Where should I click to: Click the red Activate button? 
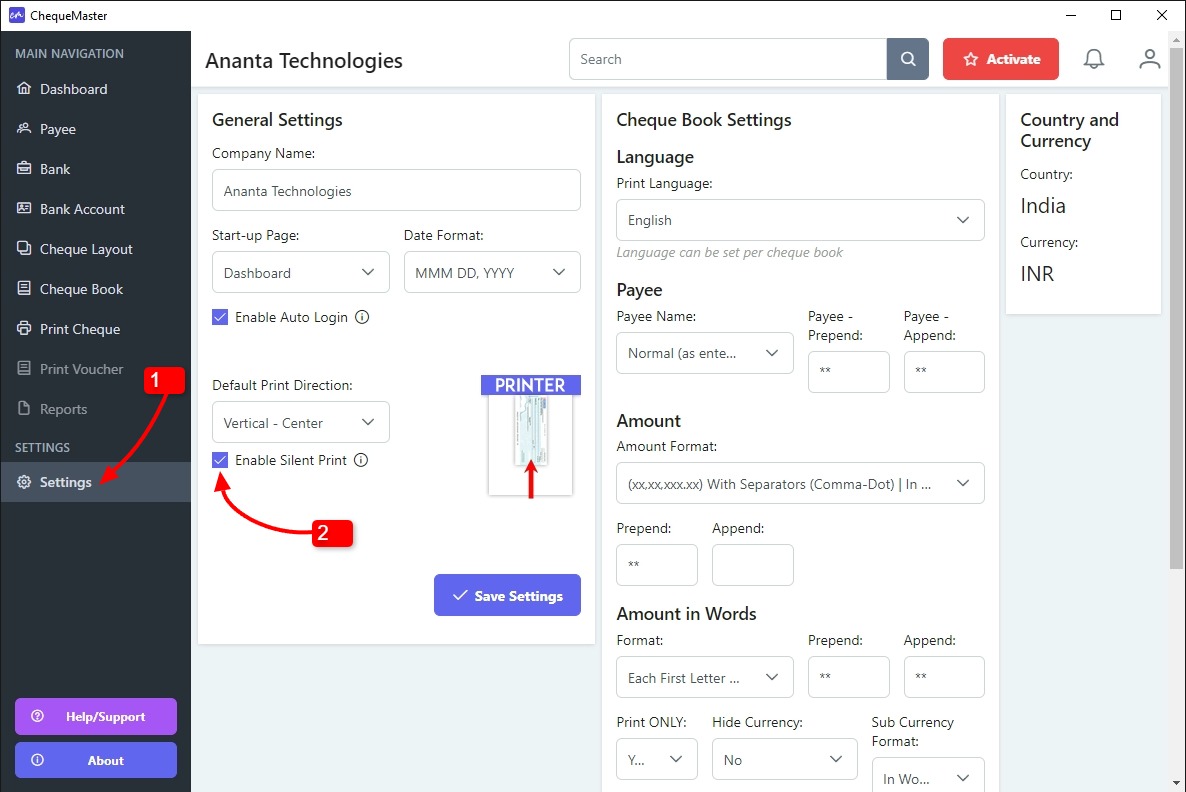tap(1001, 59)
